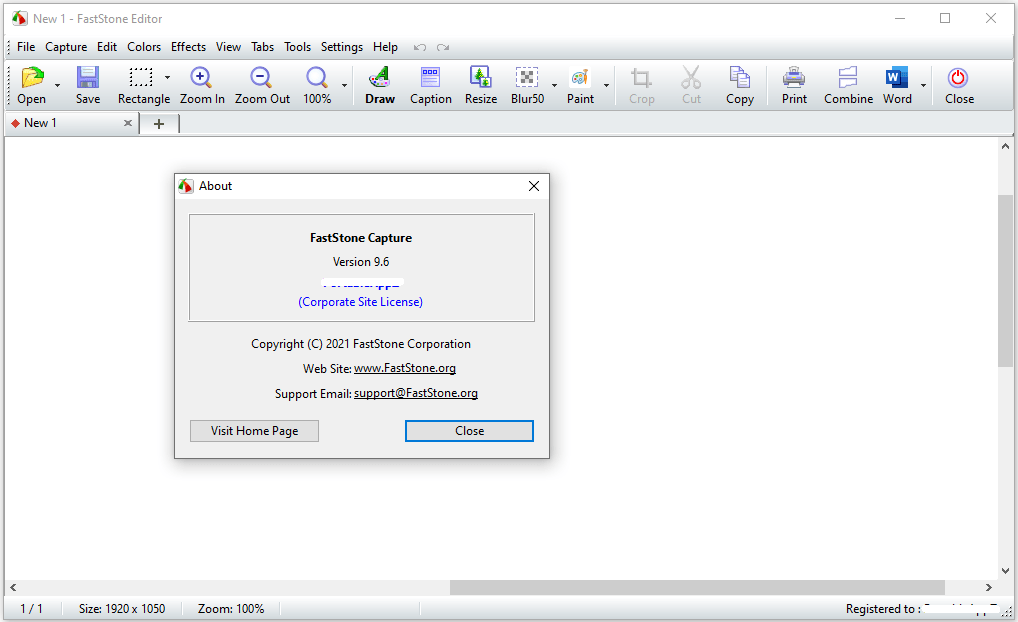The width and height of the screenshot is (1018, 622).
Task: Click the scroll down arrow
Action: coord(1005,571)
